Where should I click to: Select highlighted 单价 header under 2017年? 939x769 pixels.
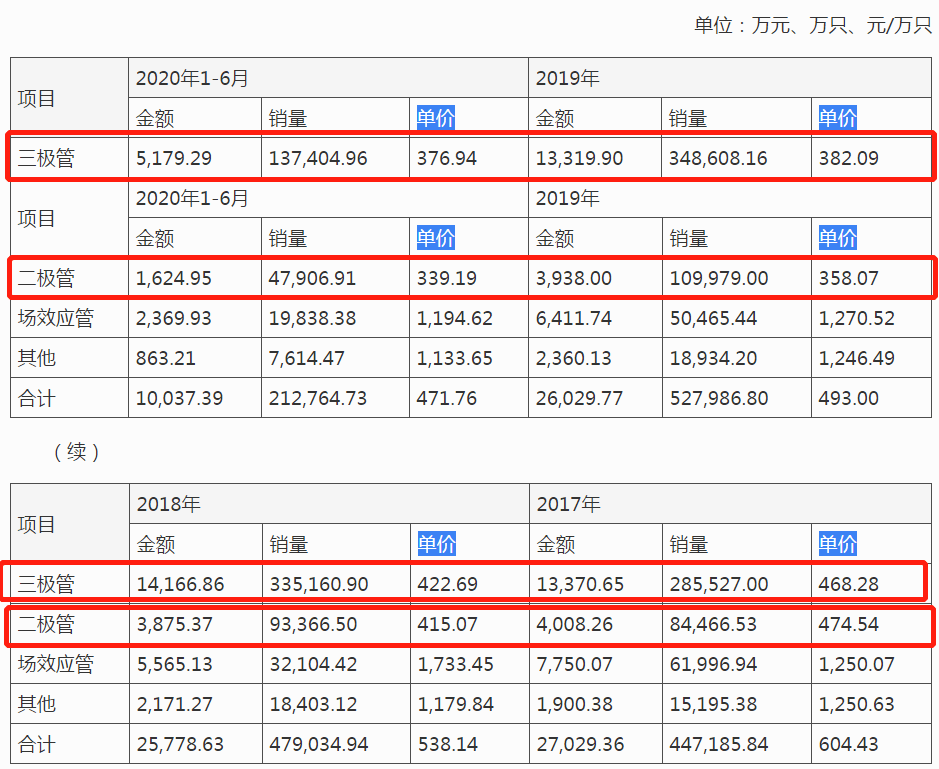[x=837, y=544]
